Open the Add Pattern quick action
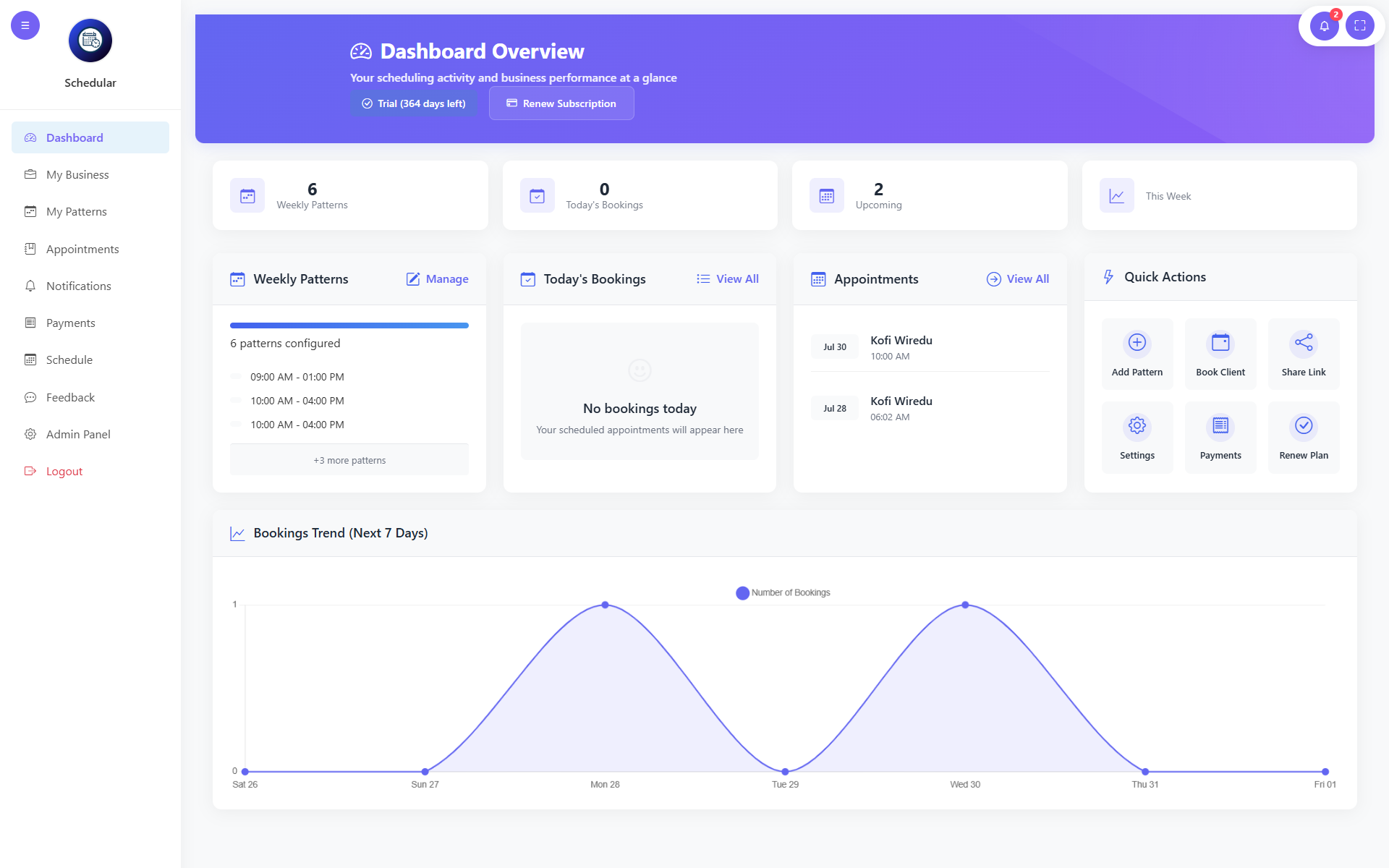1389x868 pixels. click(1137, 354)
